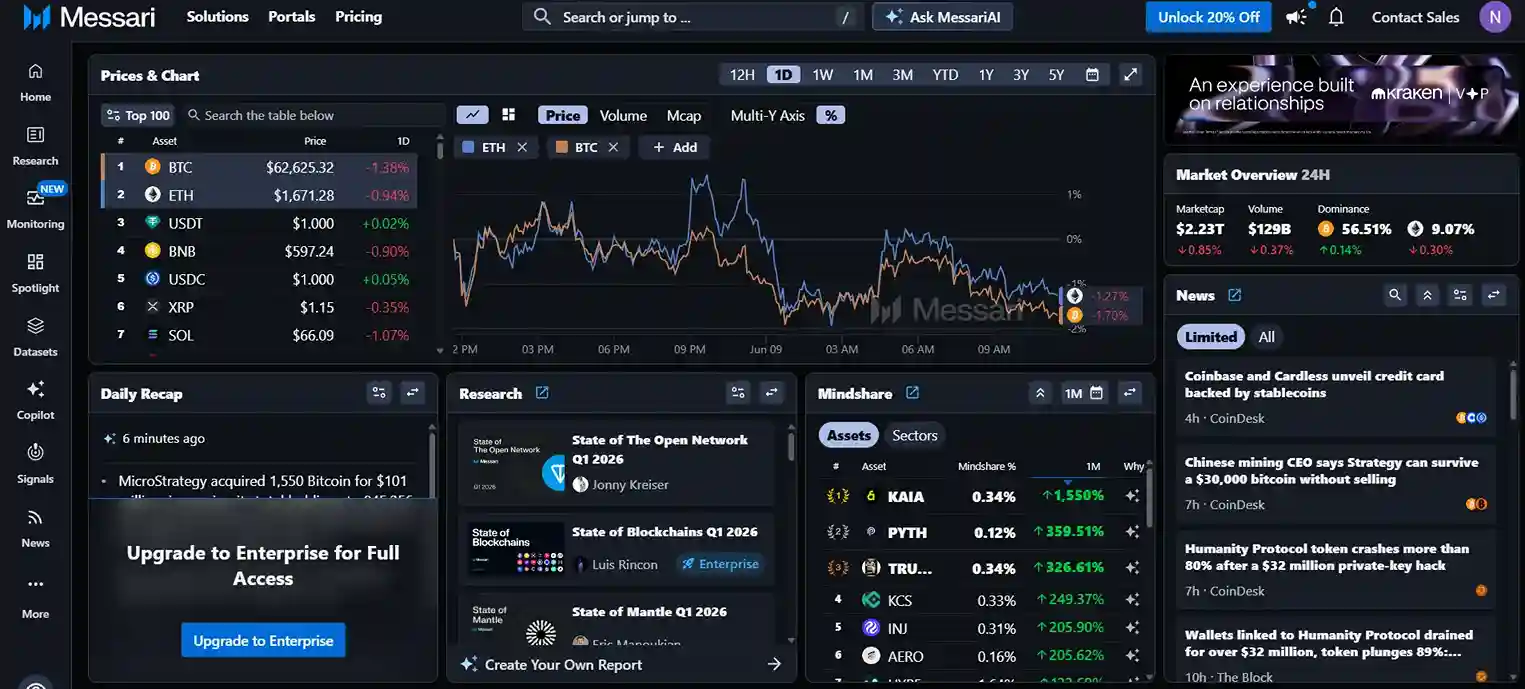This screenshot has height=689, width=1525.
Task: Select 1W chart timeframe
Action: coord(823,75)
